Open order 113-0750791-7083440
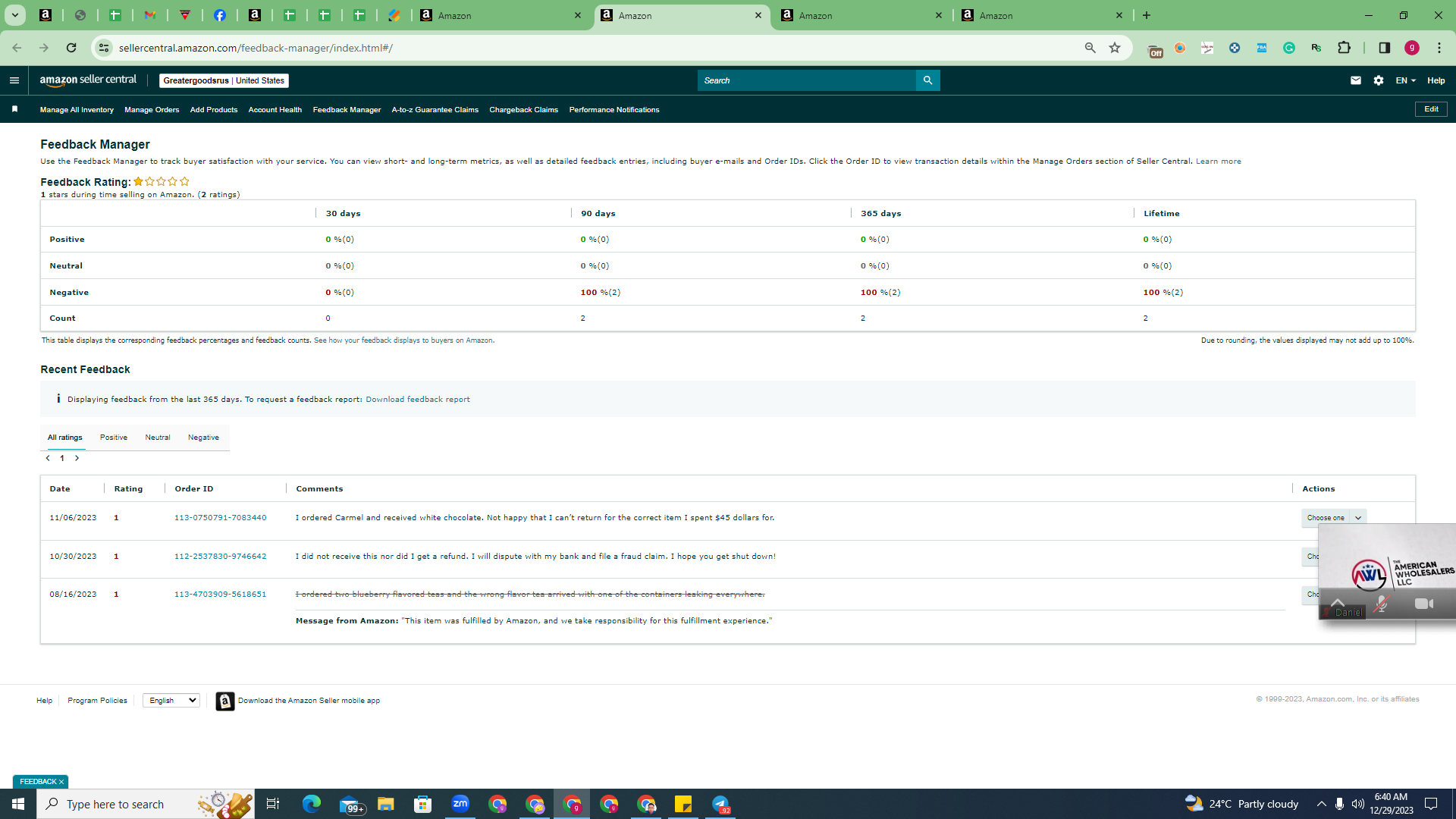 tap(221, 518)
